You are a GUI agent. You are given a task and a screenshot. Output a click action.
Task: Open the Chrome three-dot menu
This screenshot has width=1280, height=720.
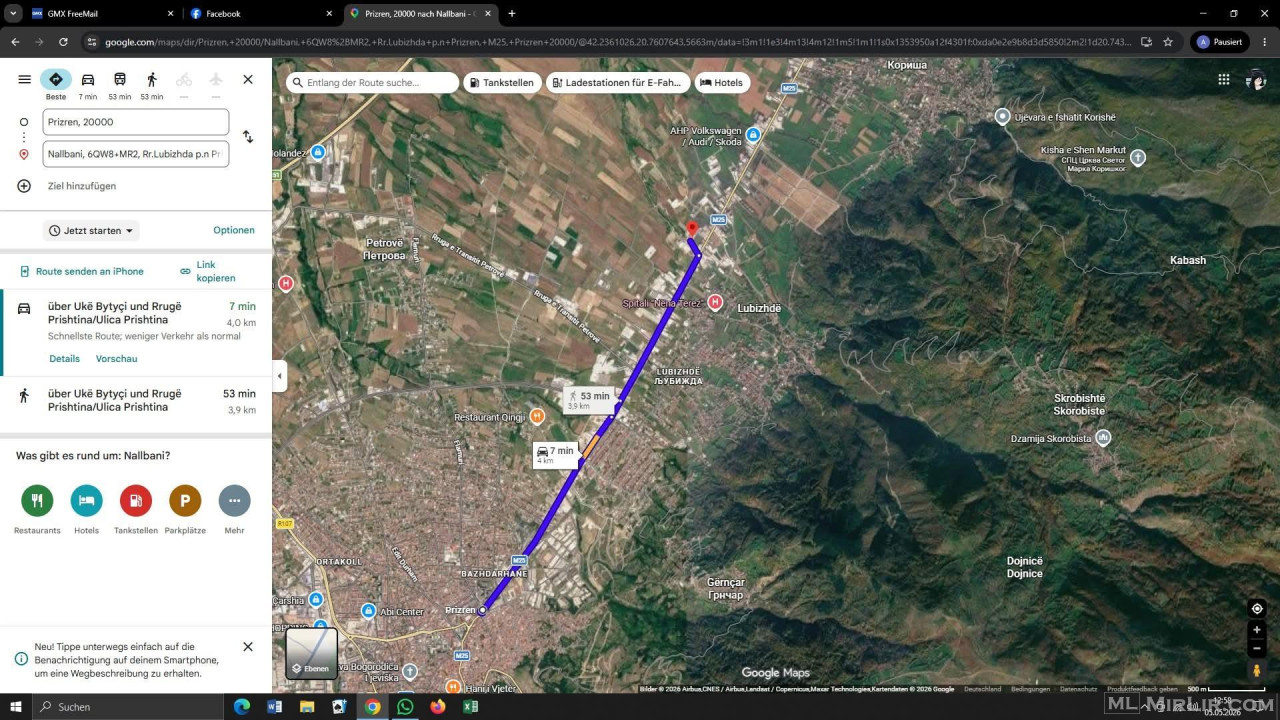coord(1264,42)
